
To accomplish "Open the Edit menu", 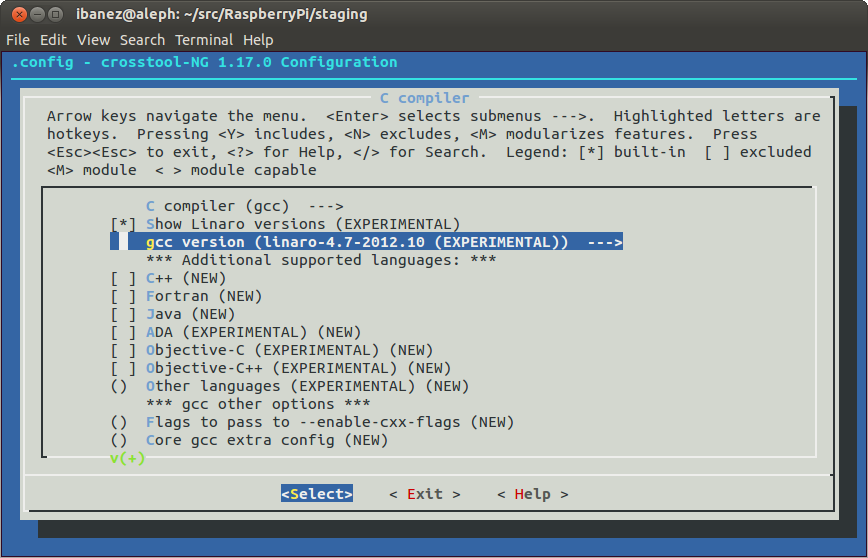I will pos(53,40).
